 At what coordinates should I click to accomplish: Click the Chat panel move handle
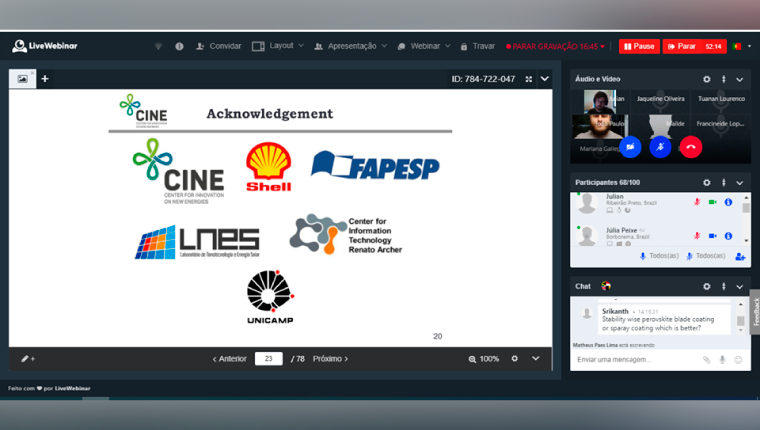tap(724, 287)
